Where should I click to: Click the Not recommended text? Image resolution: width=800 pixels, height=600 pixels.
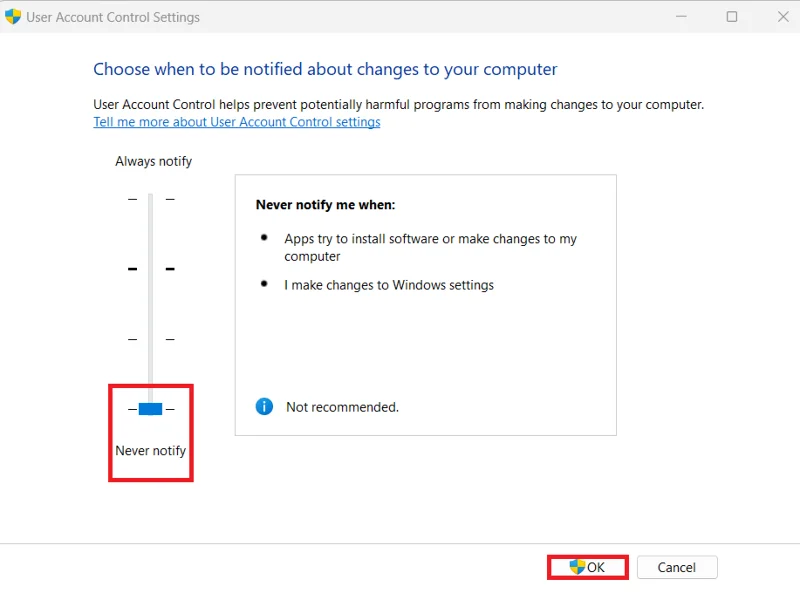tap(342, 407)
